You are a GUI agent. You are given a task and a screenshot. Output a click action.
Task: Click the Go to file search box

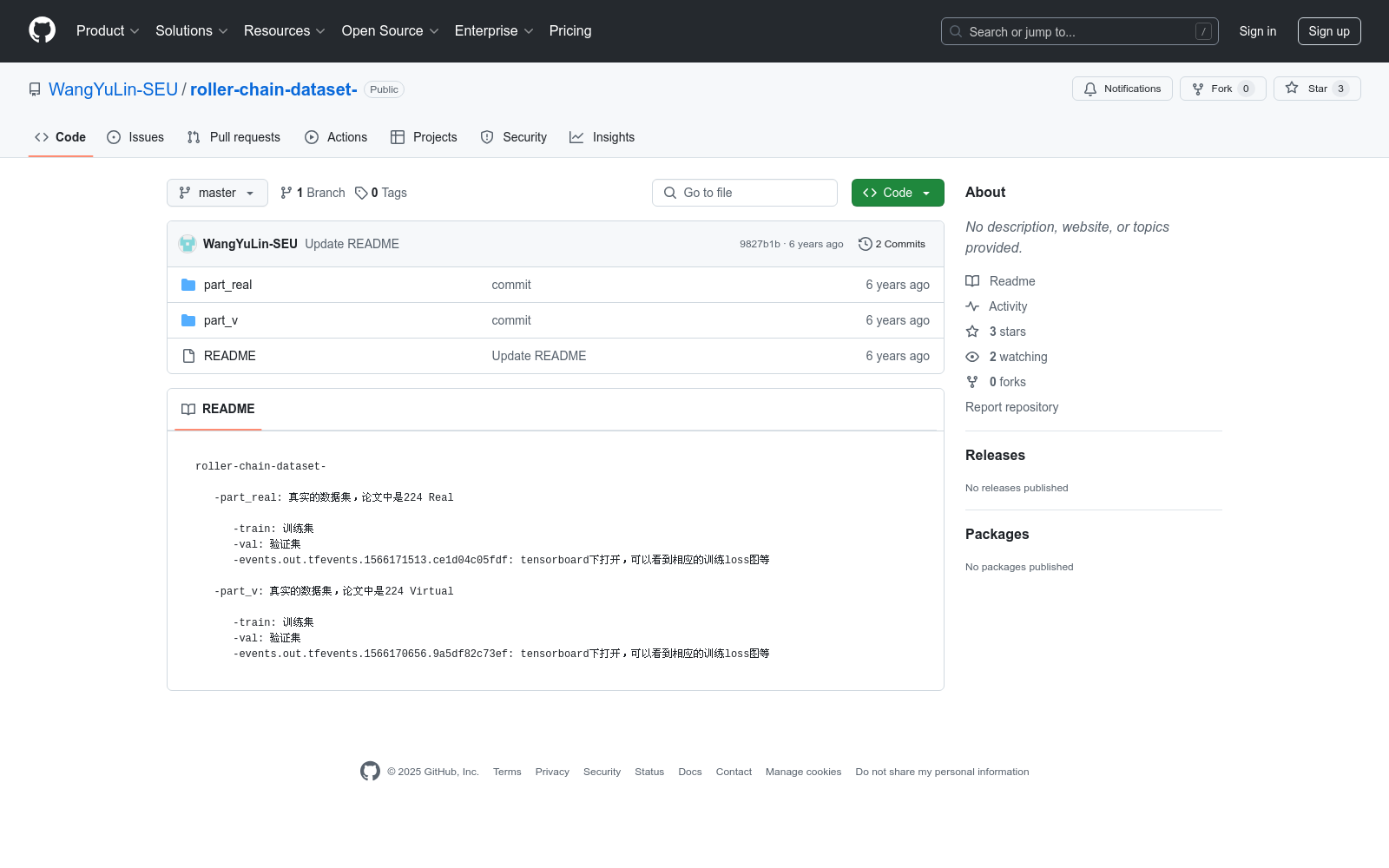745,193
